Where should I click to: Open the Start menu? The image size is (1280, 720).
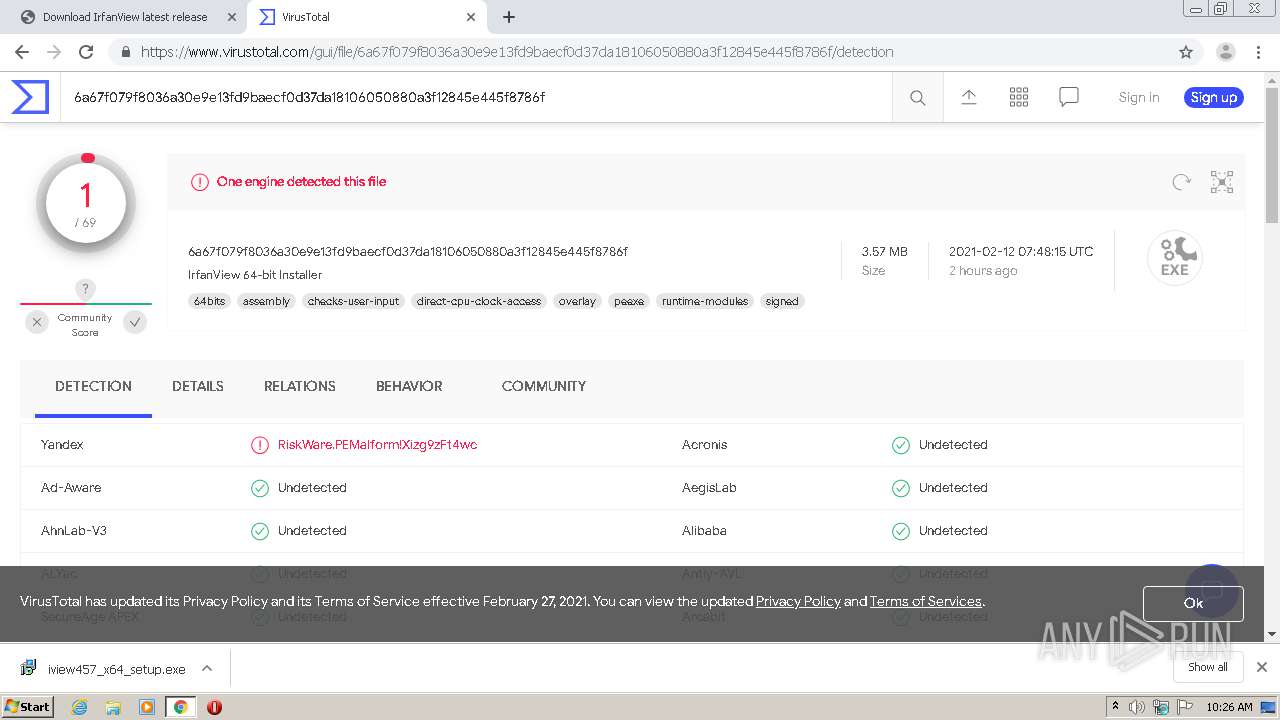(x=28, y=707)
